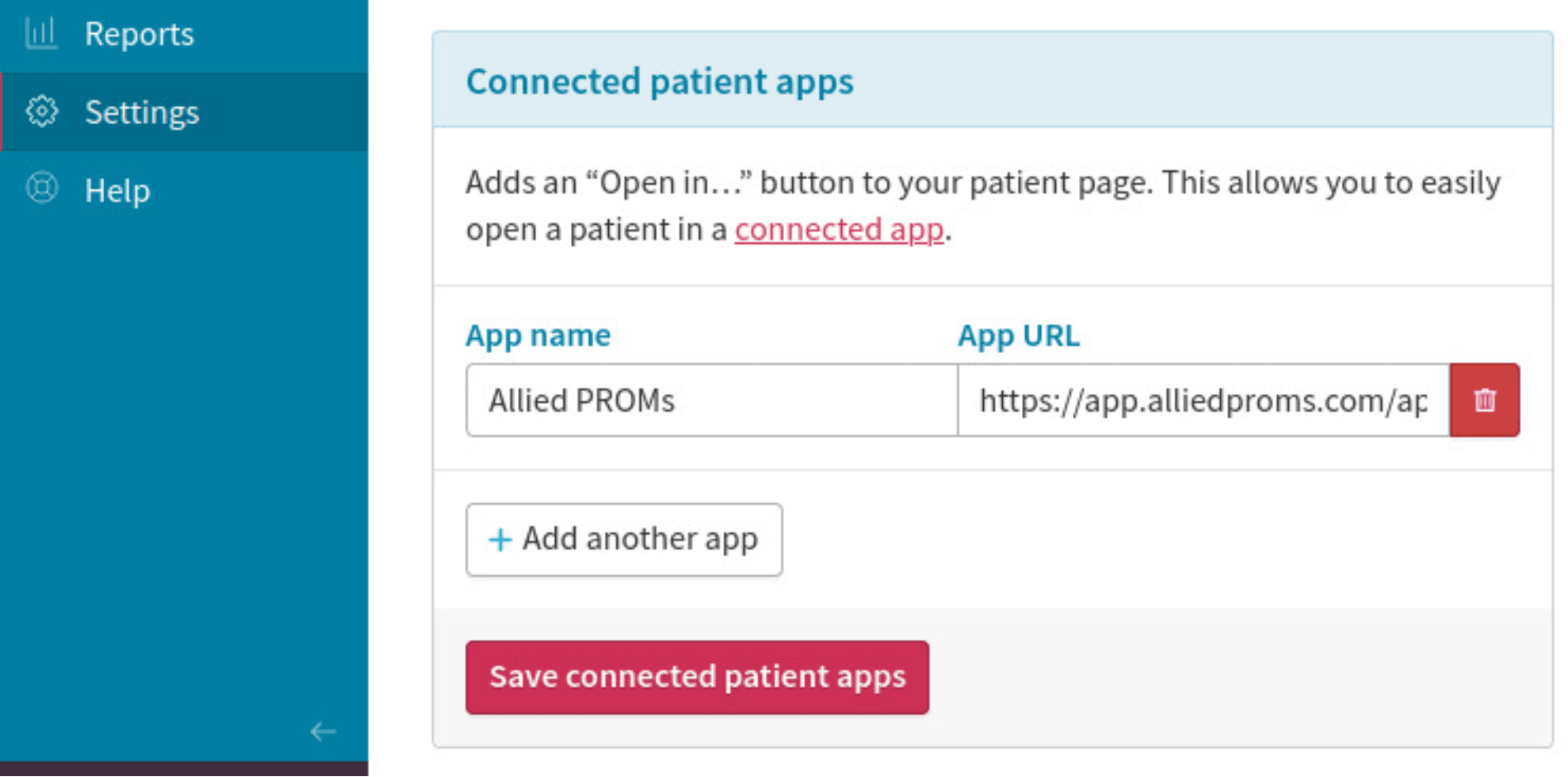Click Add another app button
Screen dimensions: 1568x777
(624, 540)
